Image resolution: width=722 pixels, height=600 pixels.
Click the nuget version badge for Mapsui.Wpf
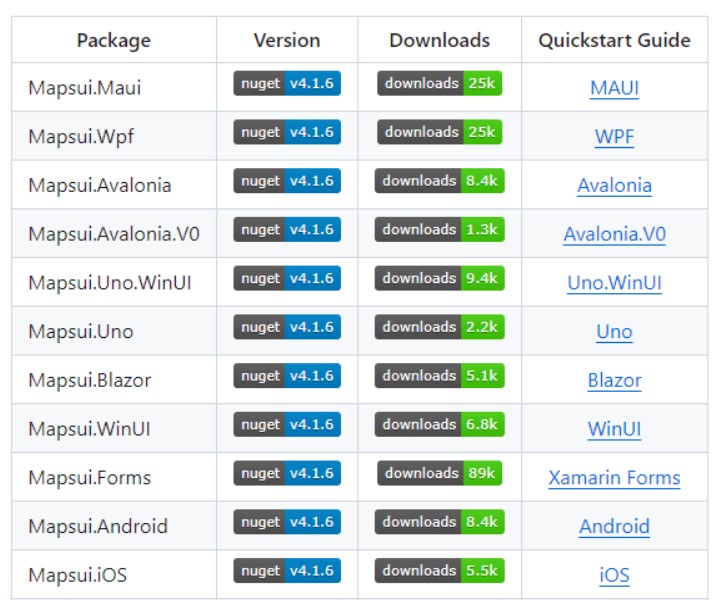pyautogui.click(x=287, y=132)
